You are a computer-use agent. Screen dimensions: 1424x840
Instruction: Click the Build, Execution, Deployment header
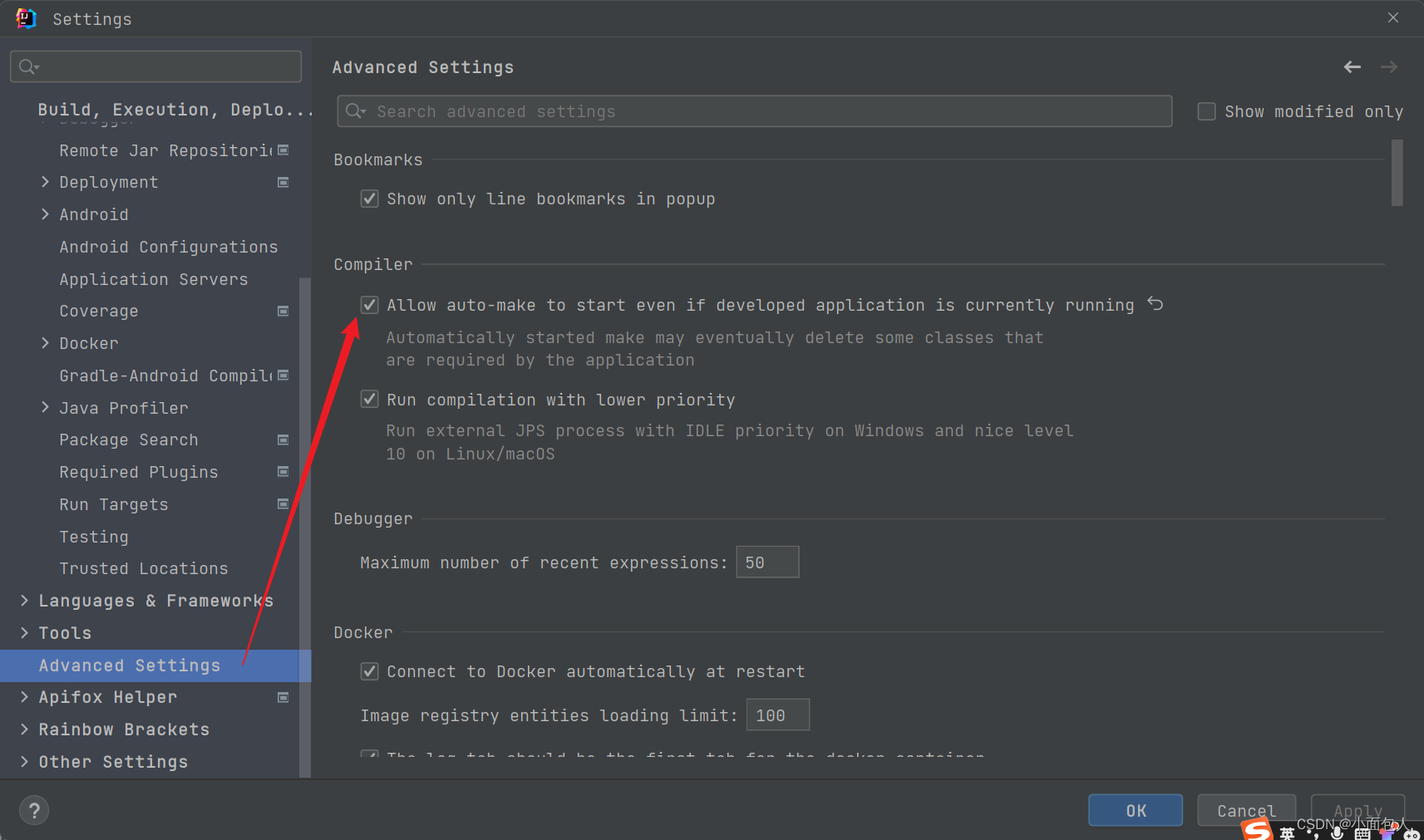(x=175, y=110)
